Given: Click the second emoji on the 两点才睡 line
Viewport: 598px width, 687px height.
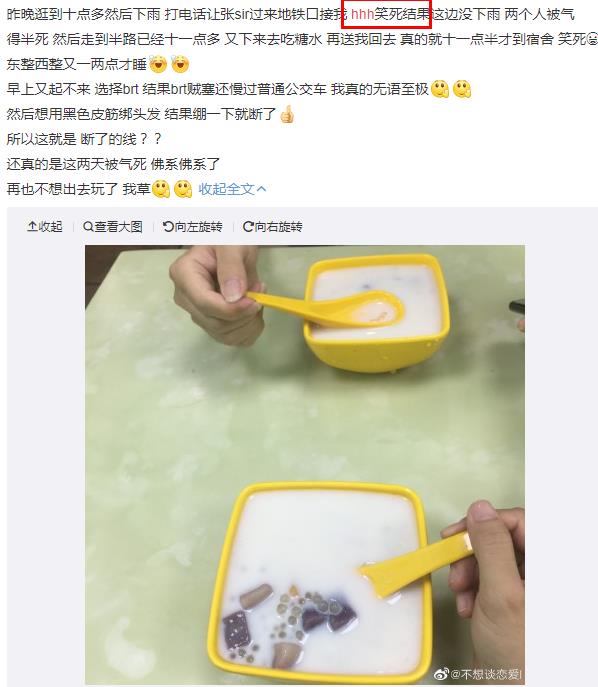Looking at the screenshot, I should tap(180, 64).
